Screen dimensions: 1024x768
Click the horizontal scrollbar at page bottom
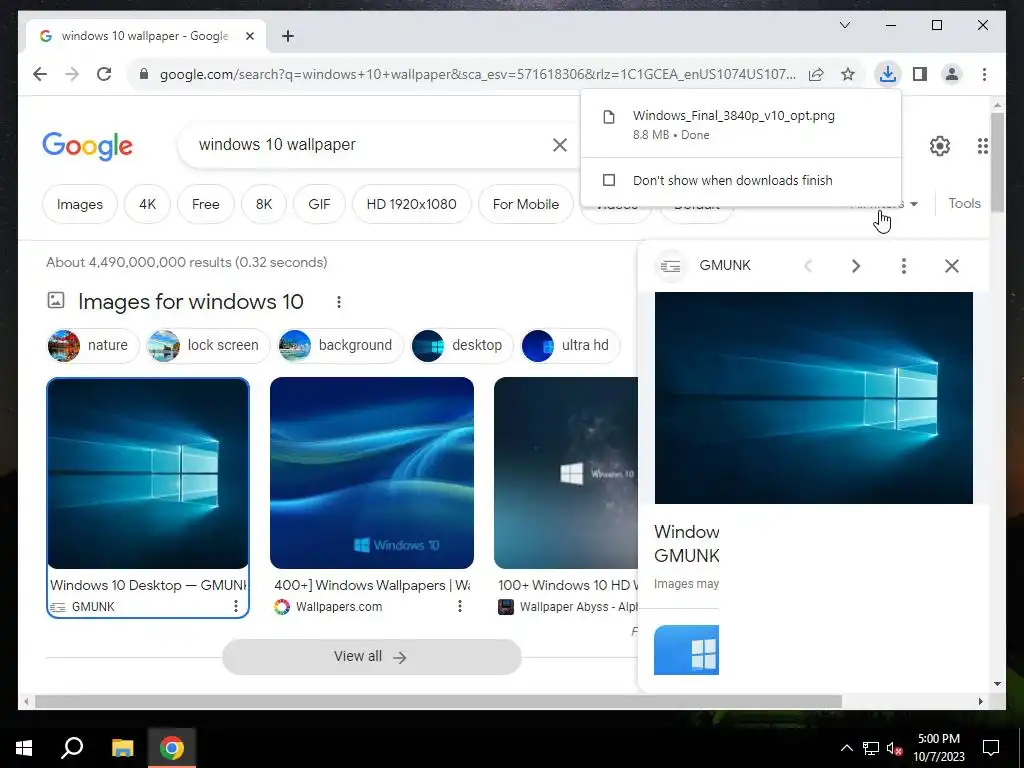pyautogui.click(x=438, y=702)
